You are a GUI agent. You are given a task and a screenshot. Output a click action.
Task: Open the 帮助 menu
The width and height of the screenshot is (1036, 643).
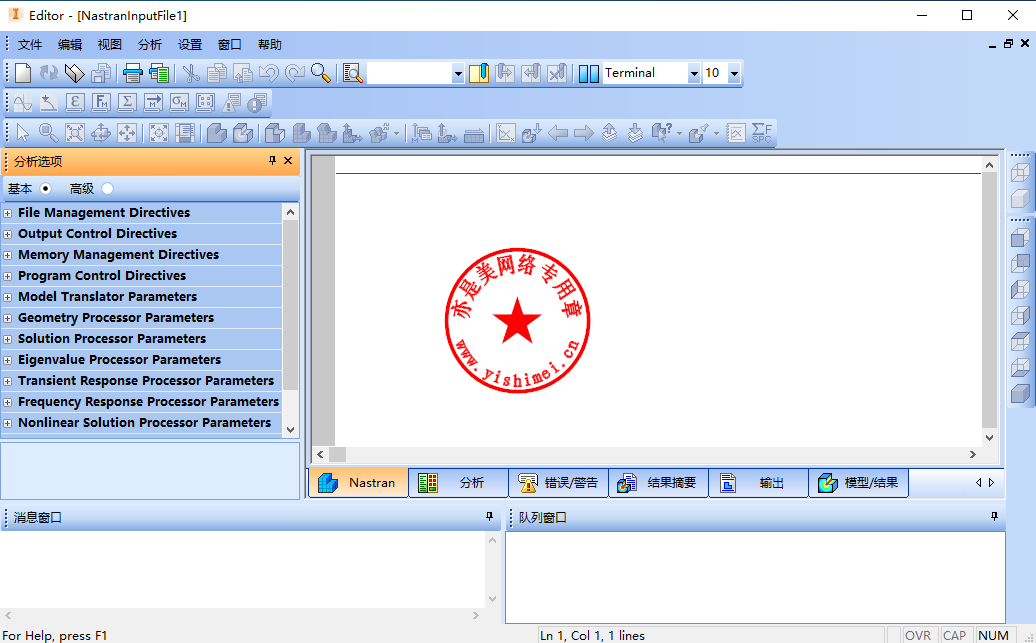270,44
